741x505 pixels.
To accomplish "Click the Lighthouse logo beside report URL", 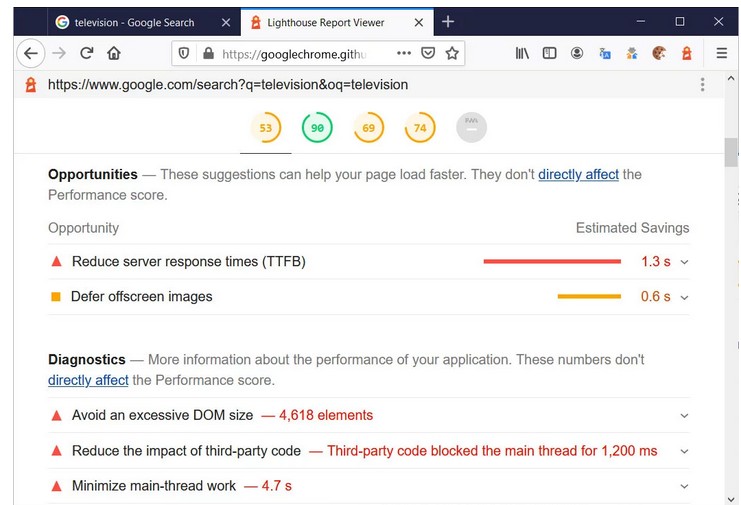I will point(31,85).
